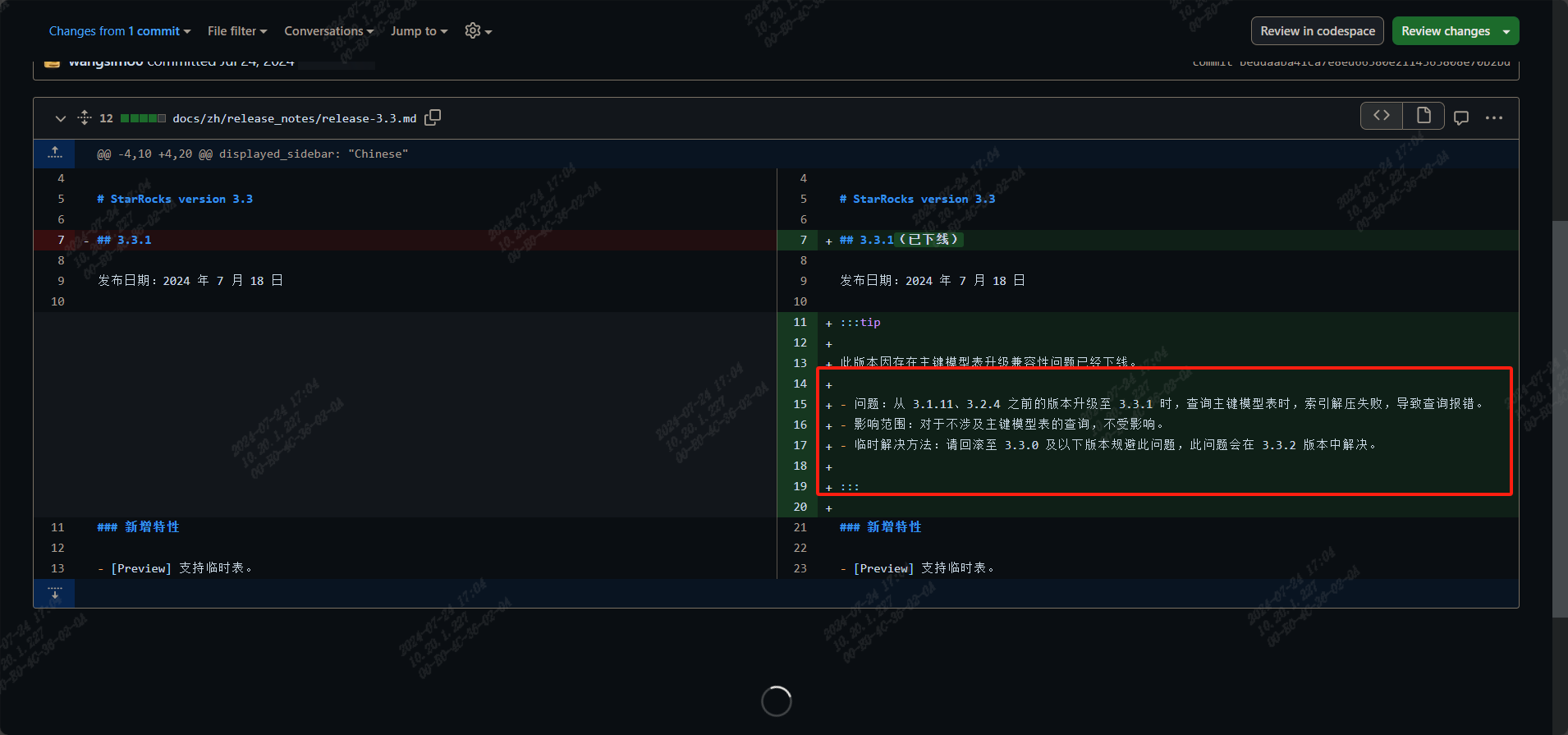This screenshot has height=735, width=1568.
Task: Click left-pane heading '# StarRocks version 3.3'
Action: point(175,199)
